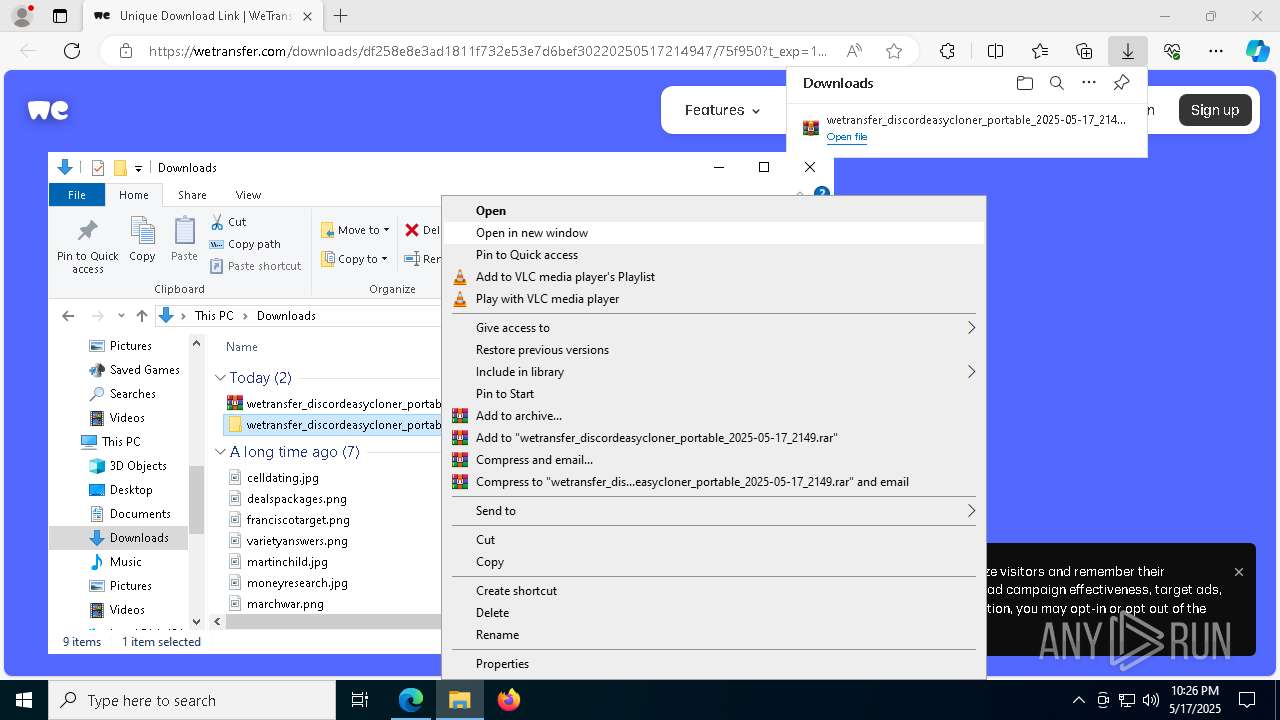This screenshot has width=1280, height=720.
Task: Click the taskbar search box
Action: click(192, 700)
